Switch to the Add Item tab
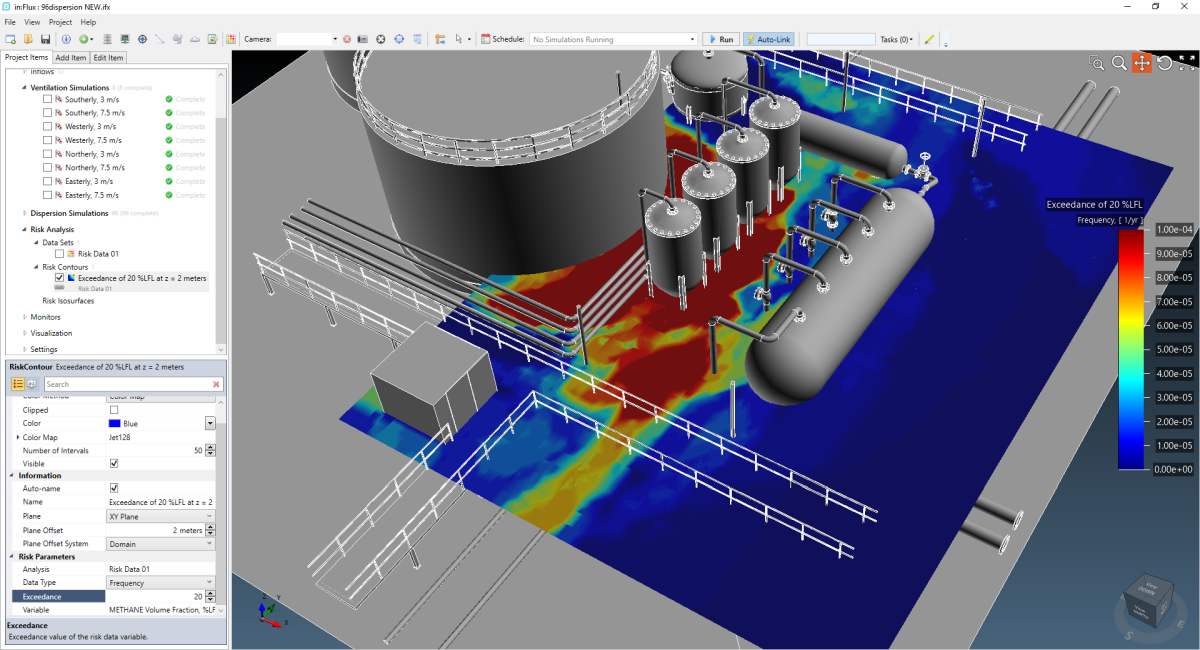 [70, 57]
